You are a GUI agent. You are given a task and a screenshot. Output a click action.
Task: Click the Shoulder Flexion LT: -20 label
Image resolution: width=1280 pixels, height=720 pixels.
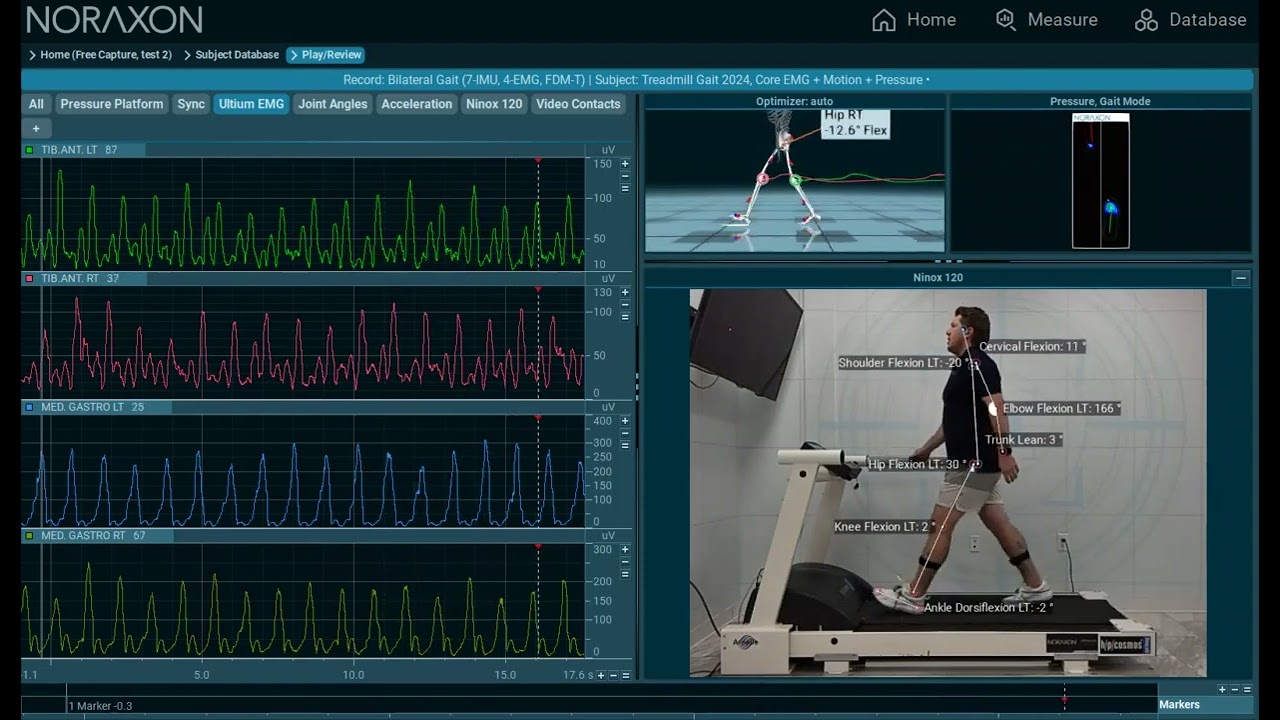click(x=904, y=363)
